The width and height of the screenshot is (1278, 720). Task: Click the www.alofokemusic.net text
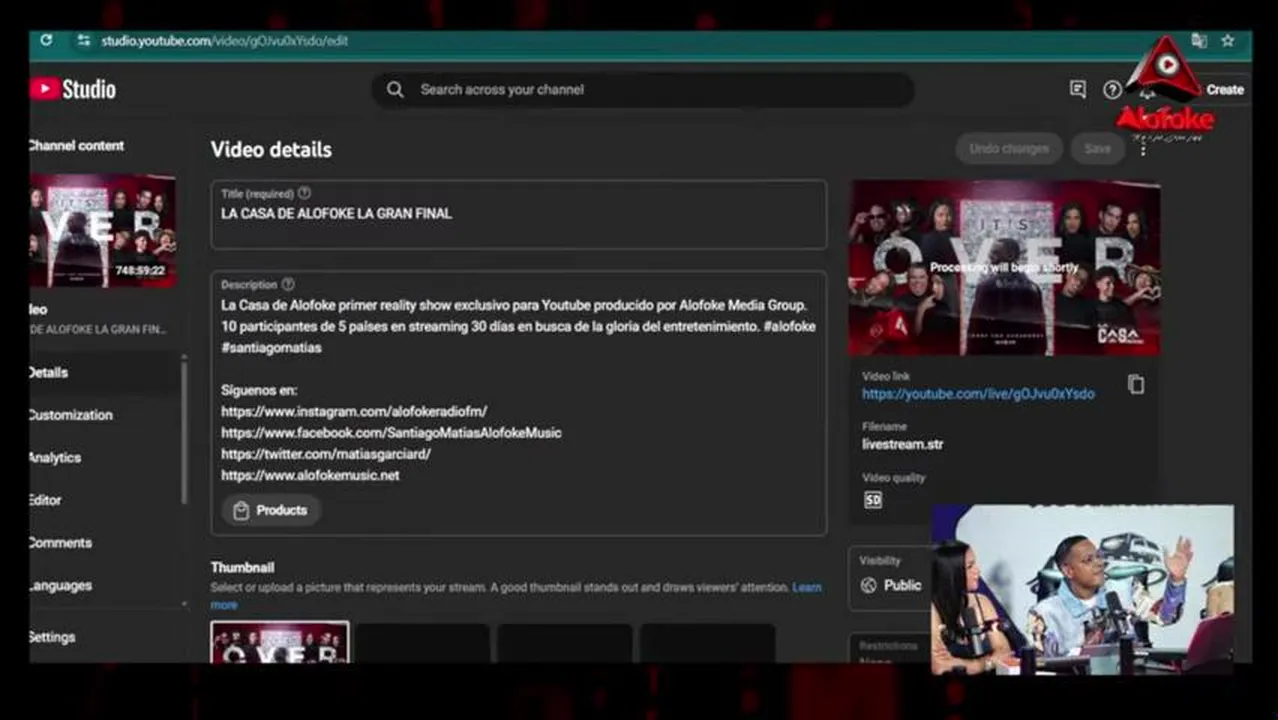(x=310, y=476)
